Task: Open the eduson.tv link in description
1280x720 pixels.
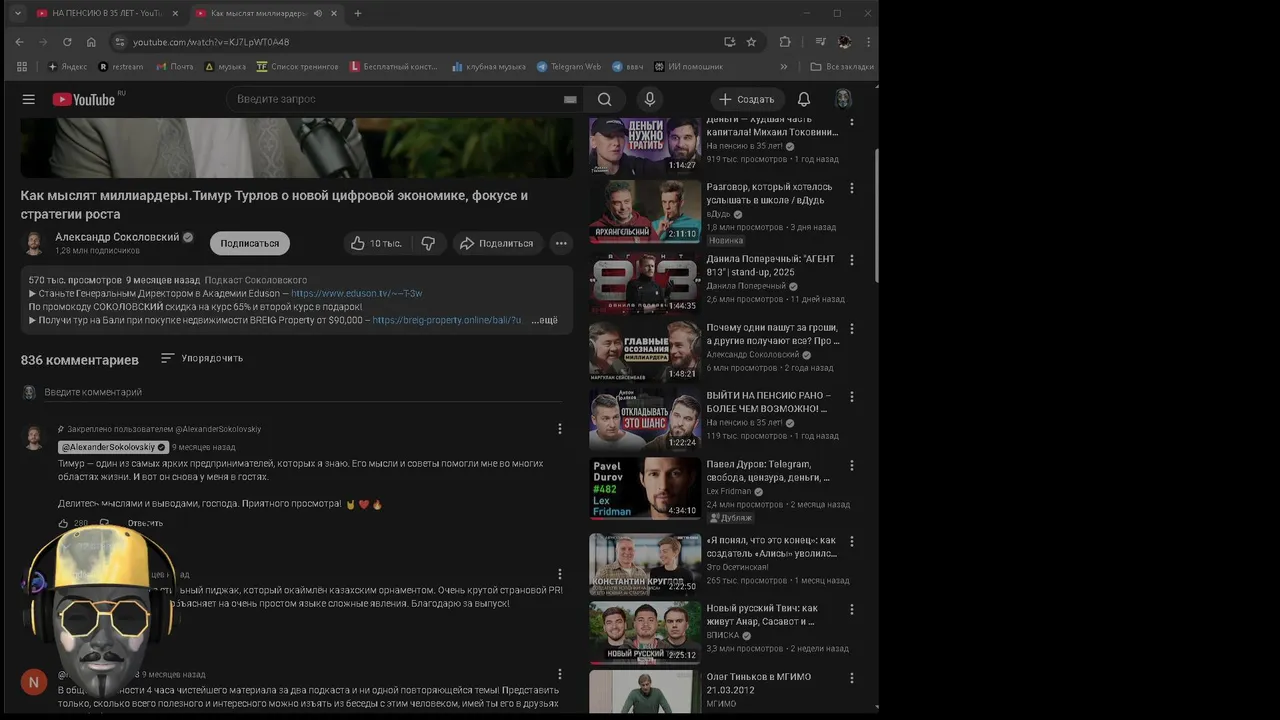Action: point(357,293)
